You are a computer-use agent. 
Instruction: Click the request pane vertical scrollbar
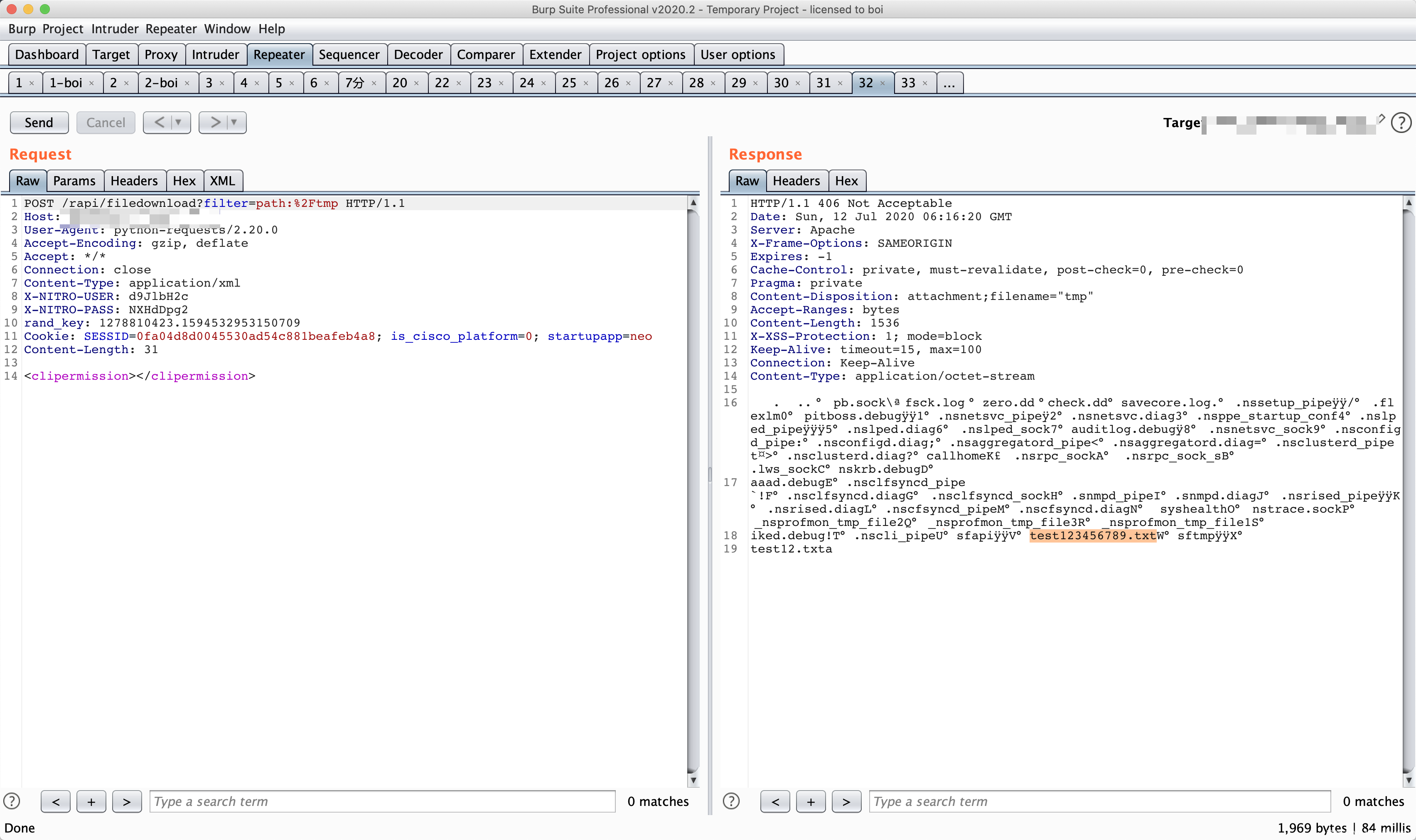click(693, 487)
